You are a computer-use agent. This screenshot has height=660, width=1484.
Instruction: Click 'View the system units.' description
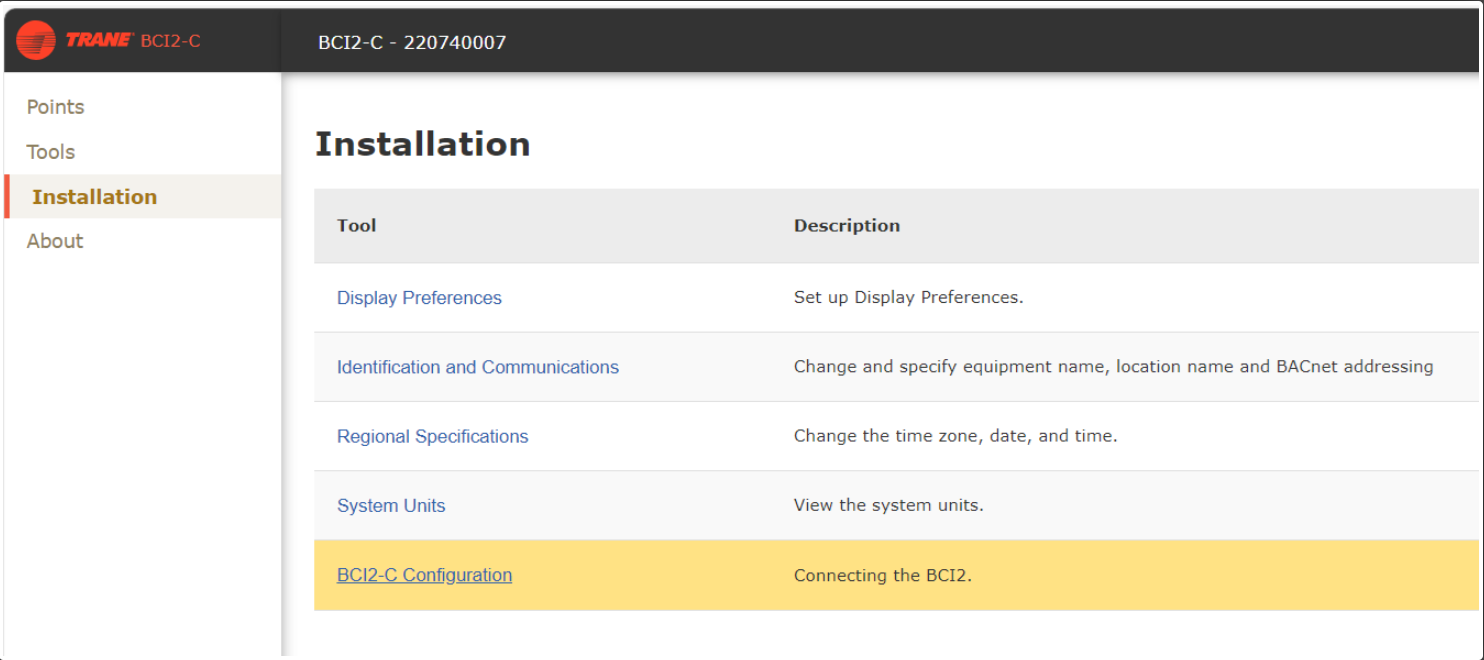(x=889, y=505)
